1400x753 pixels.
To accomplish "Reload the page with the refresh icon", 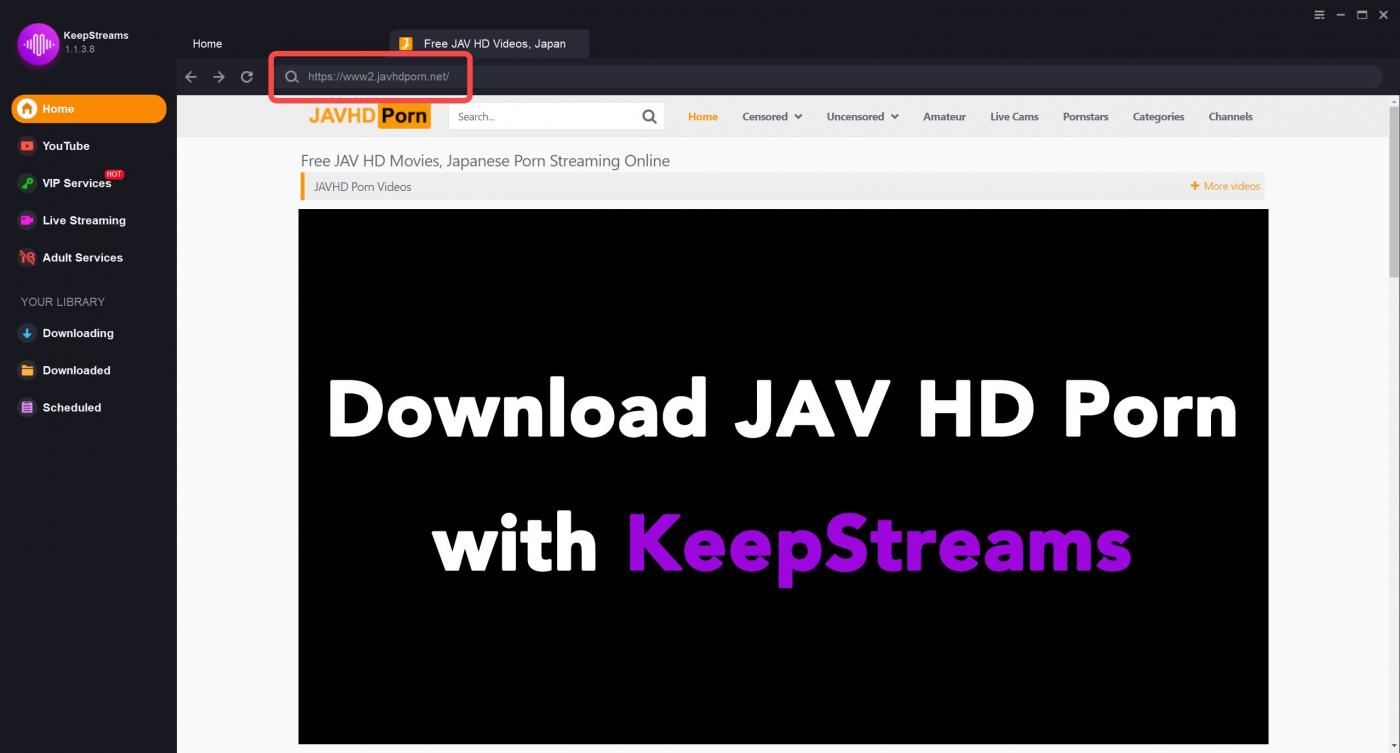I will coord(247,77).
